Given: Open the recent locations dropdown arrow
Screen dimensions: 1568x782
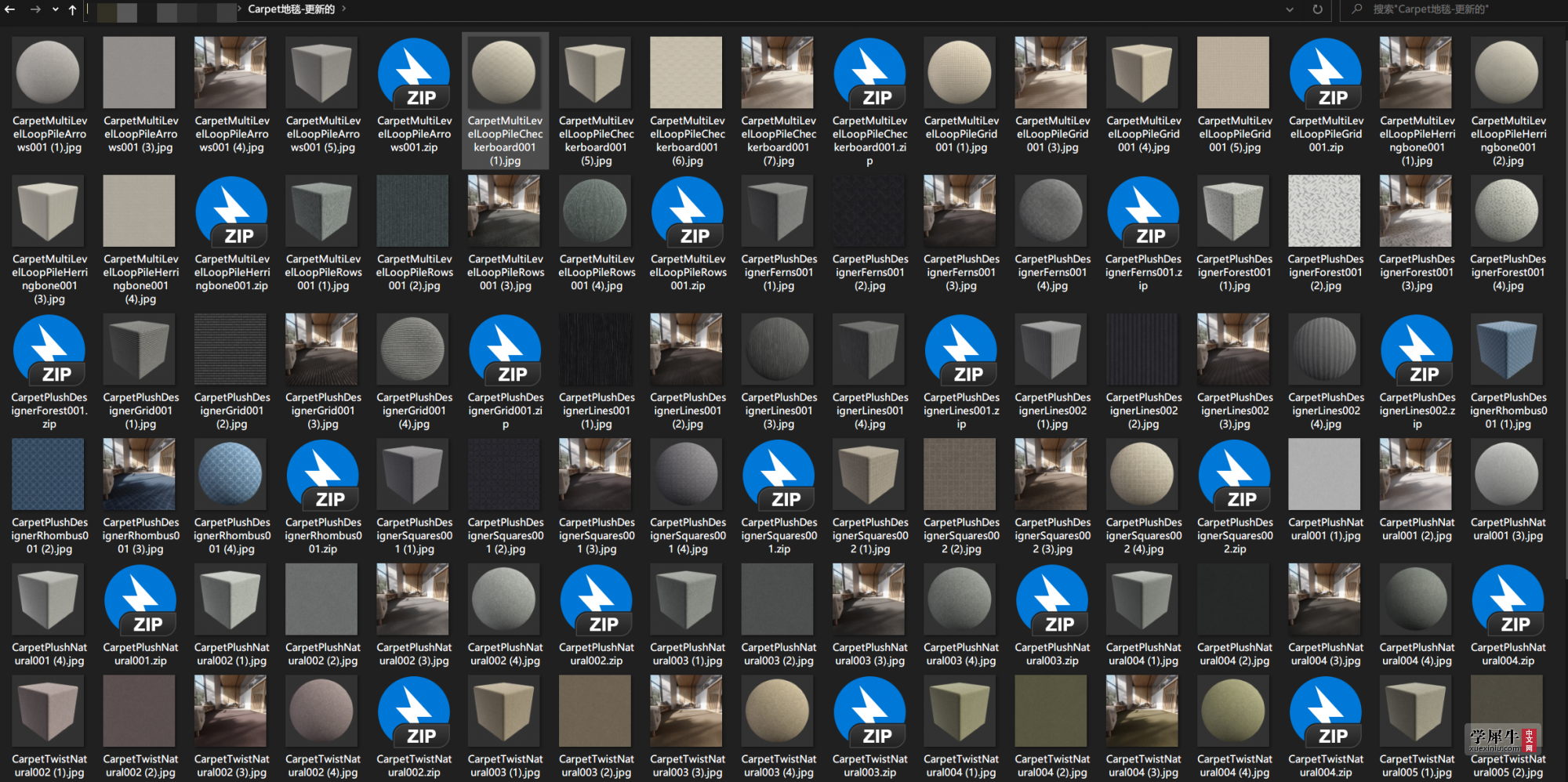Looking at the screenshot, I should click(55, 10).
